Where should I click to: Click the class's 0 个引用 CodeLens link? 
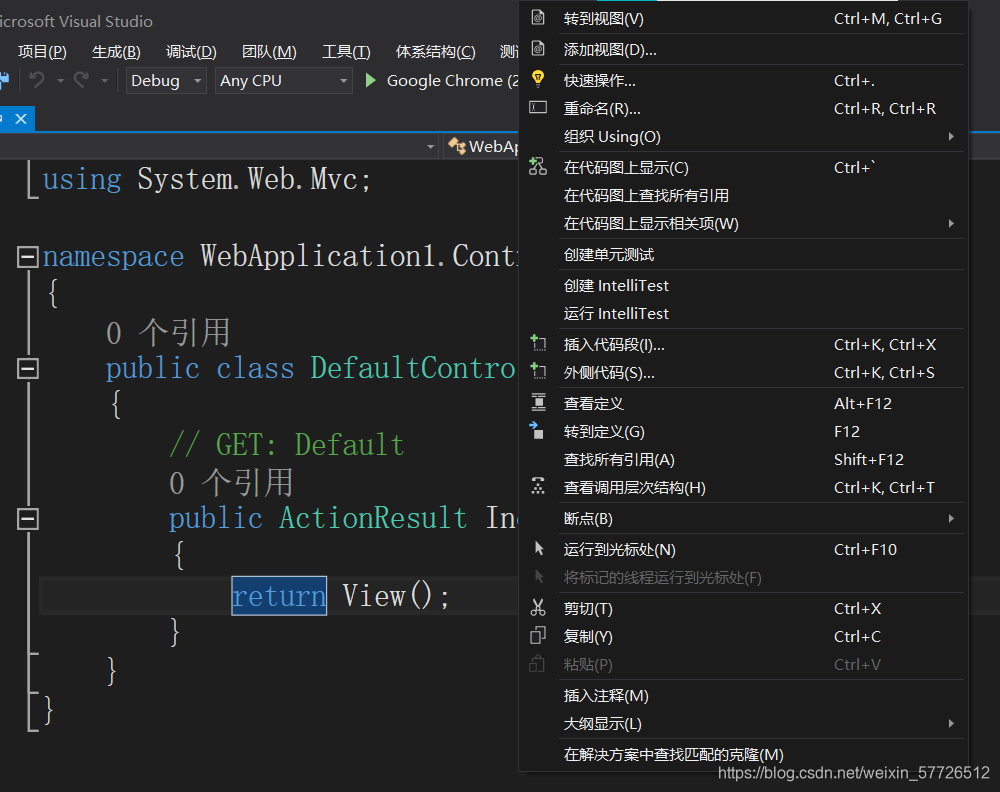coord(168,333)
